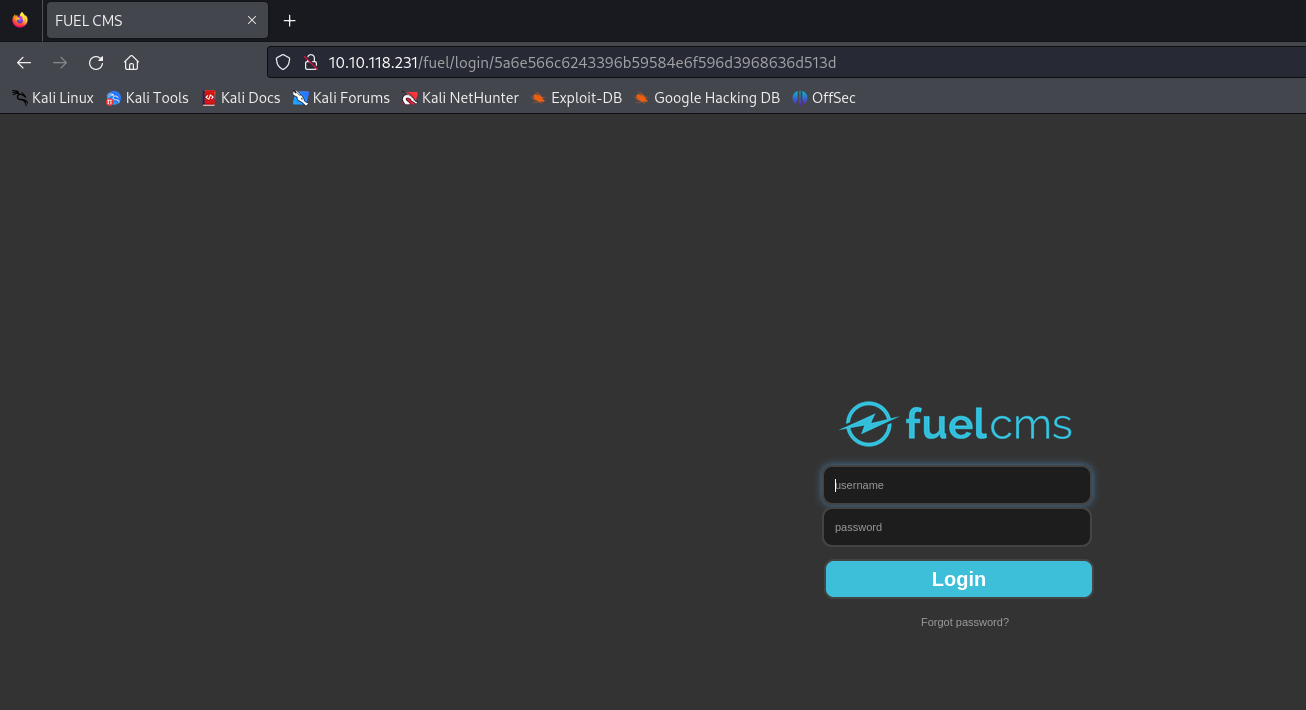Click the username input field
Image resolution: width=1306 pixels, height=710 pixels.
957,485
